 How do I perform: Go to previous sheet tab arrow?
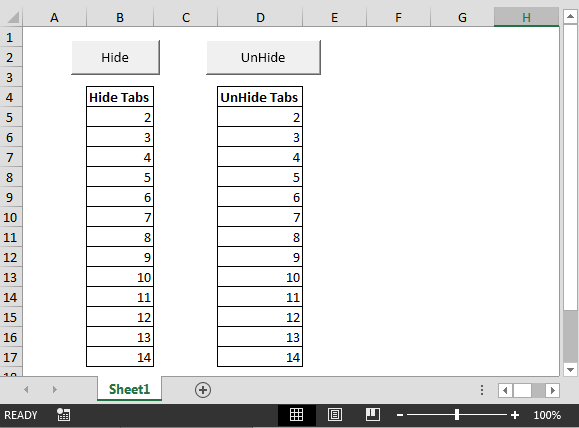point(26,389)
